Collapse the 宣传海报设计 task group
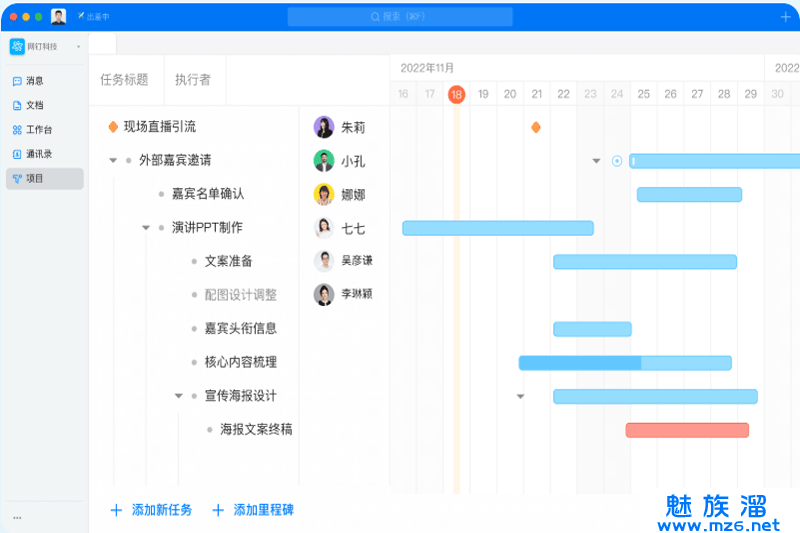Viewport: 800px width, 533px height. point(179,396)
